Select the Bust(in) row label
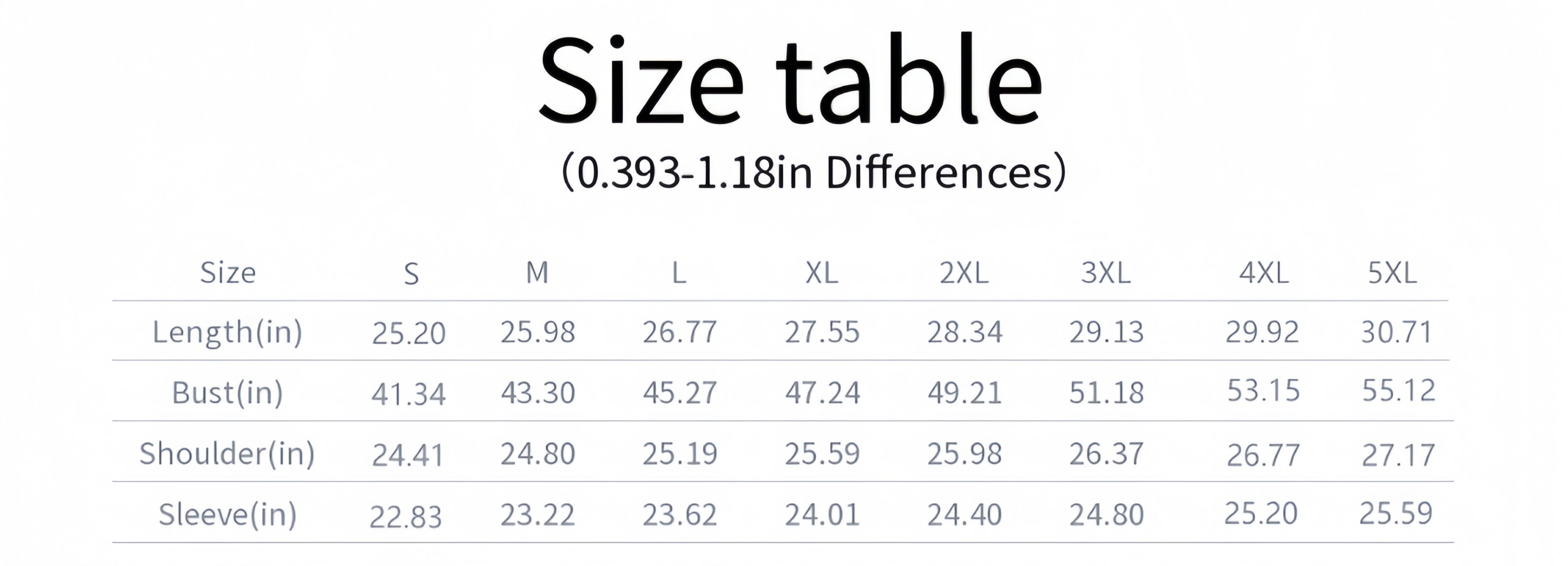This screenshot has height=566, width=1568. [x=228, y=393]
